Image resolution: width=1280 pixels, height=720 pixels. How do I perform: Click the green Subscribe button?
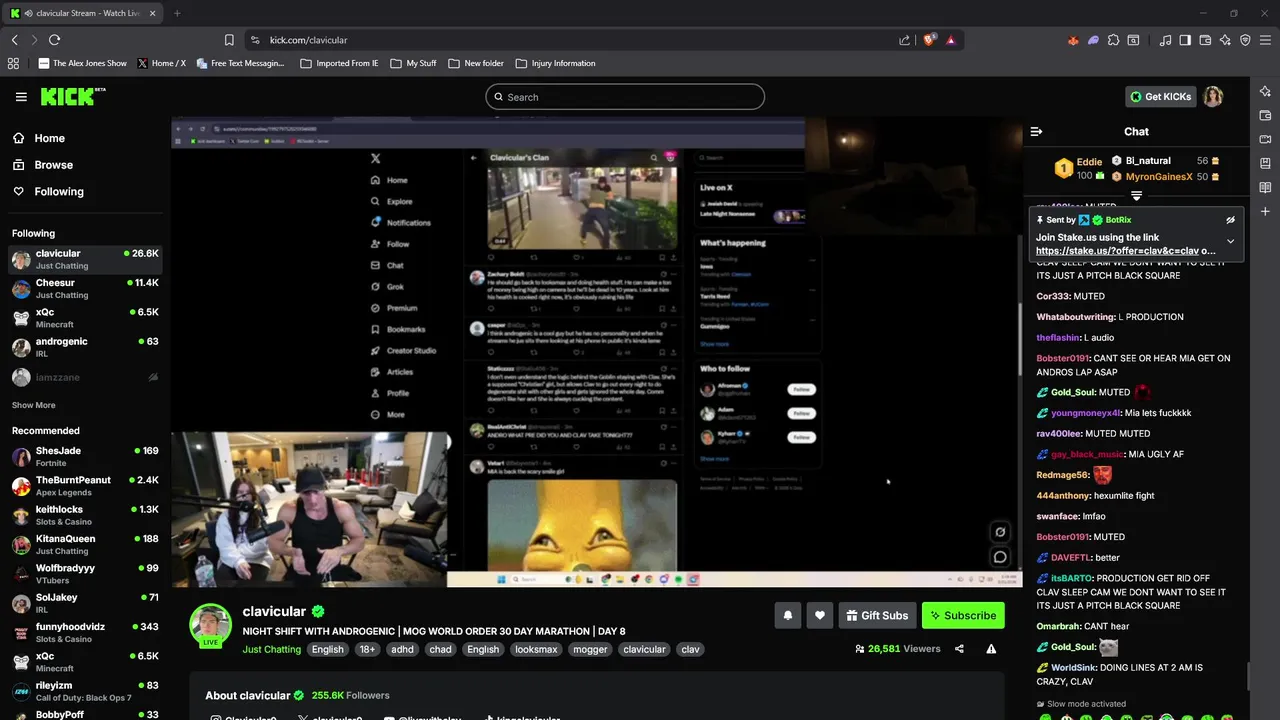click(963, 615)
